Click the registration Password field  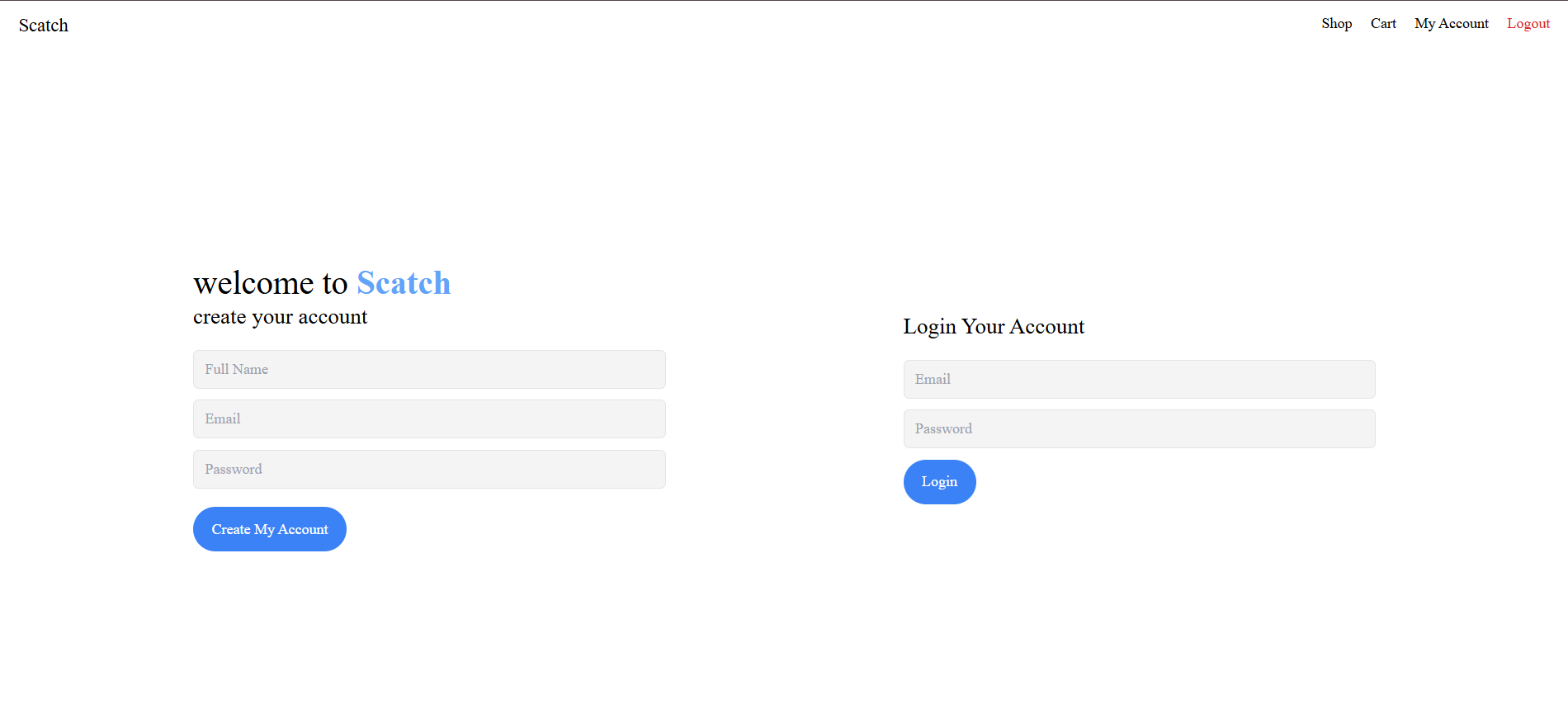click(x=429, y=469)
